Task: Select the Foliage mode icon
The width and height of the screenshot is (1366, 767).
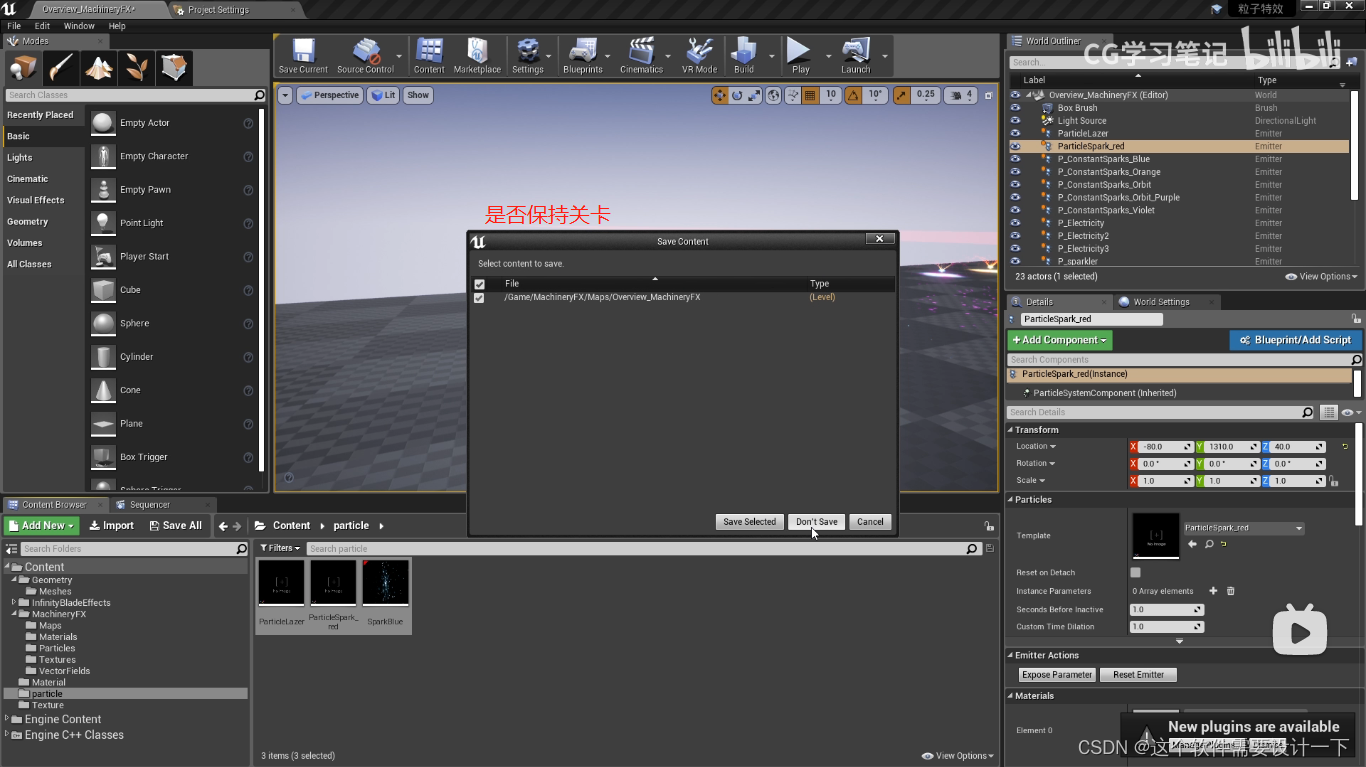Action: click(x=137, y=68)
